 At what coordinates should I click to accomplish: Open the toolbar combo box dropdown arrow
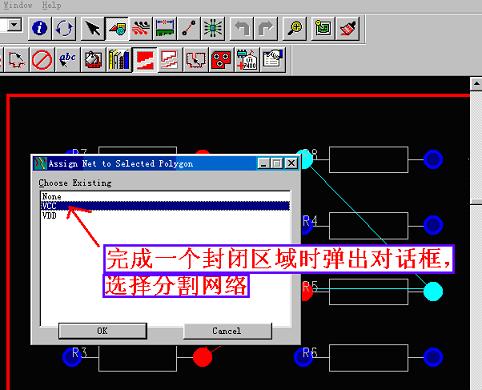[14, 25]
